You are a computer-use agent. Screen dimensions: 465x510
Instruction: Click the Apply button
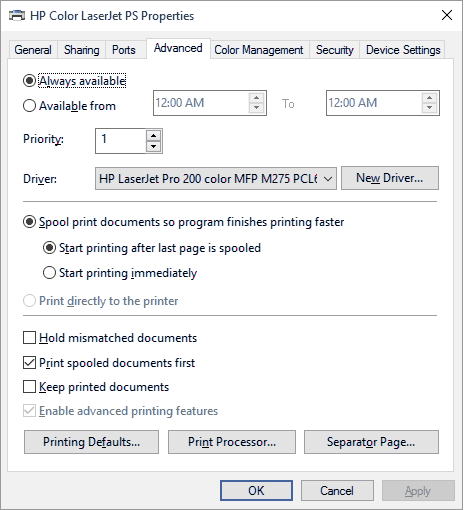[x=418, y=491]
